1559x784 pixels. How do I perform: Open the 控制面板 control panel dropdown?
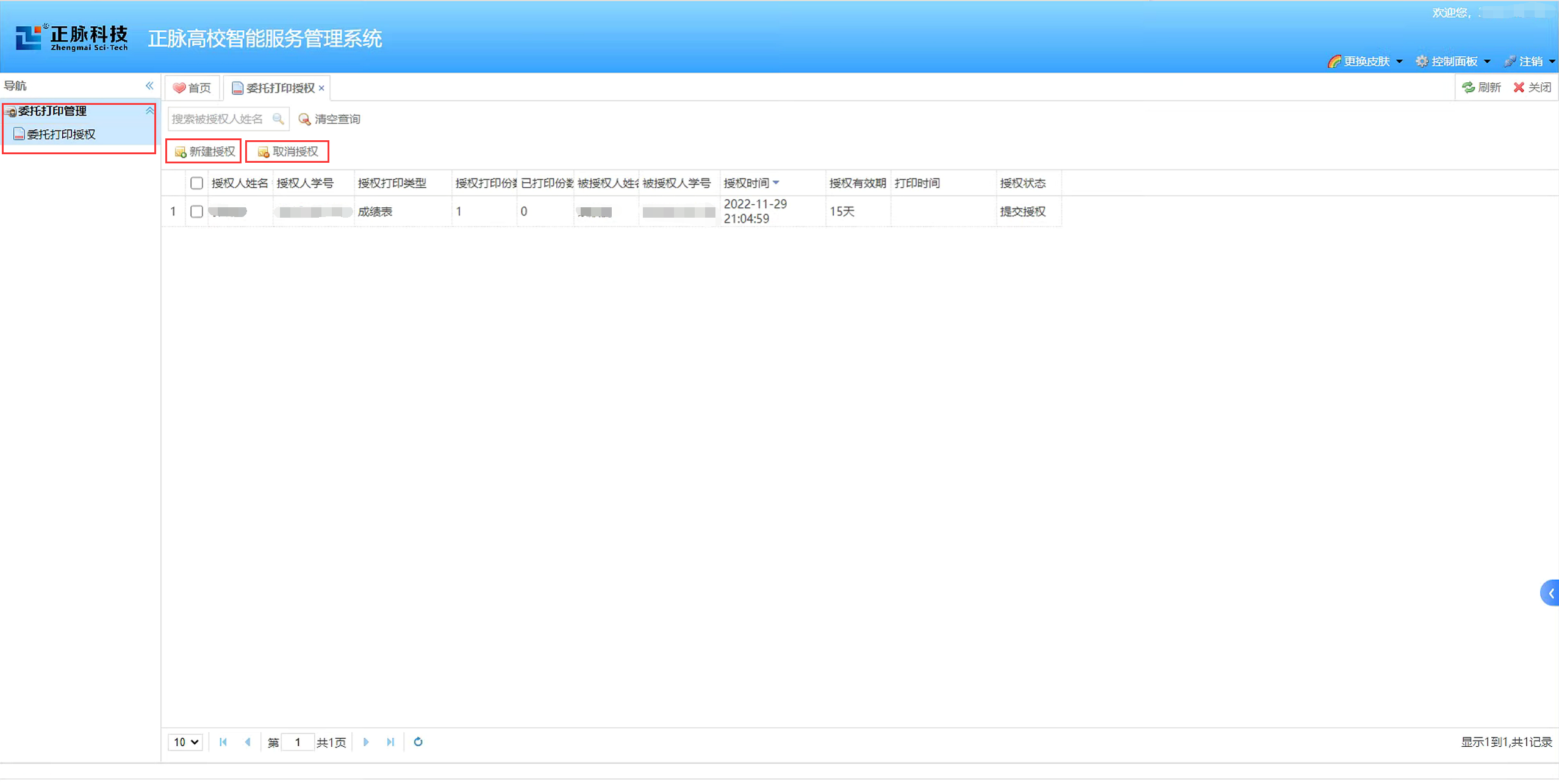click(x=1453, y=62)
